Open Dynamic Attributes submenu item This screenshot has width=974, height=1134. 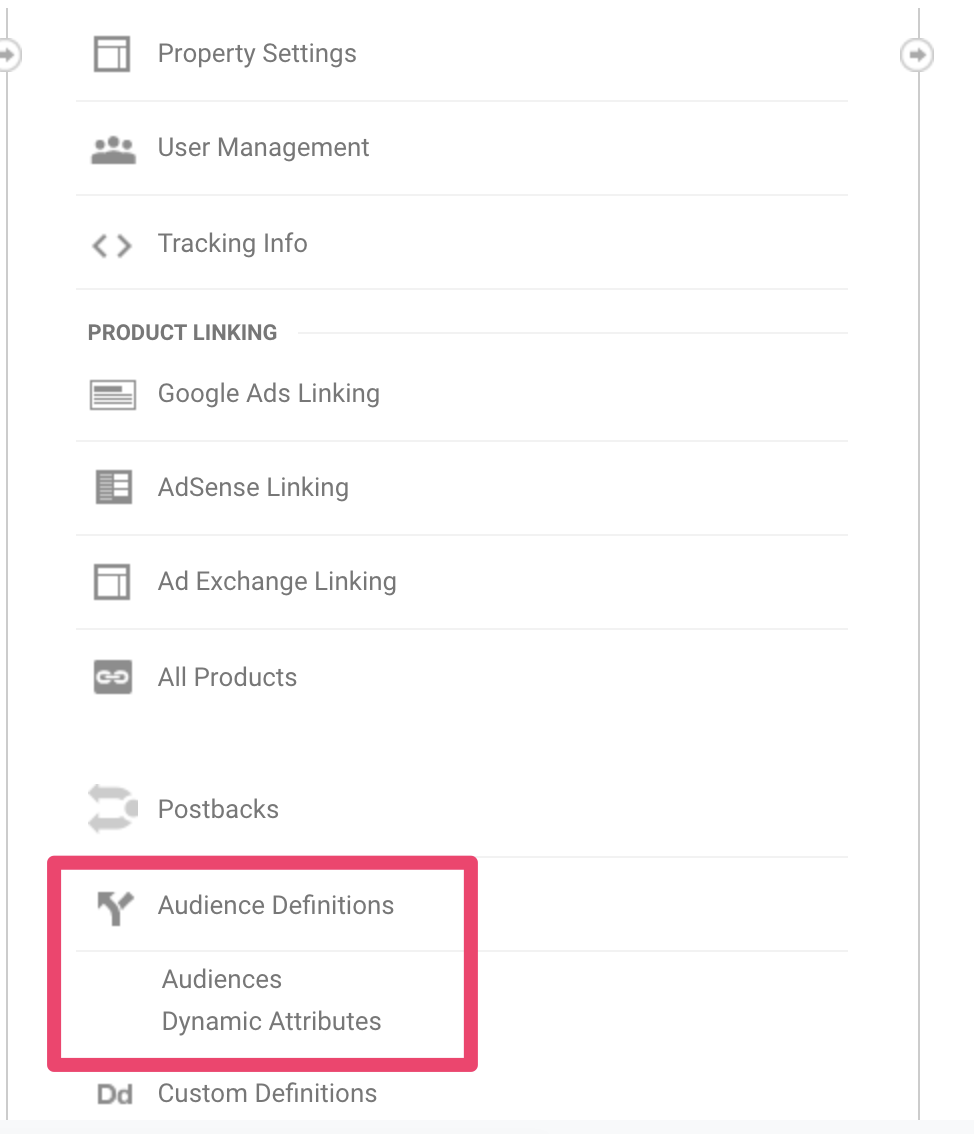271,1021
